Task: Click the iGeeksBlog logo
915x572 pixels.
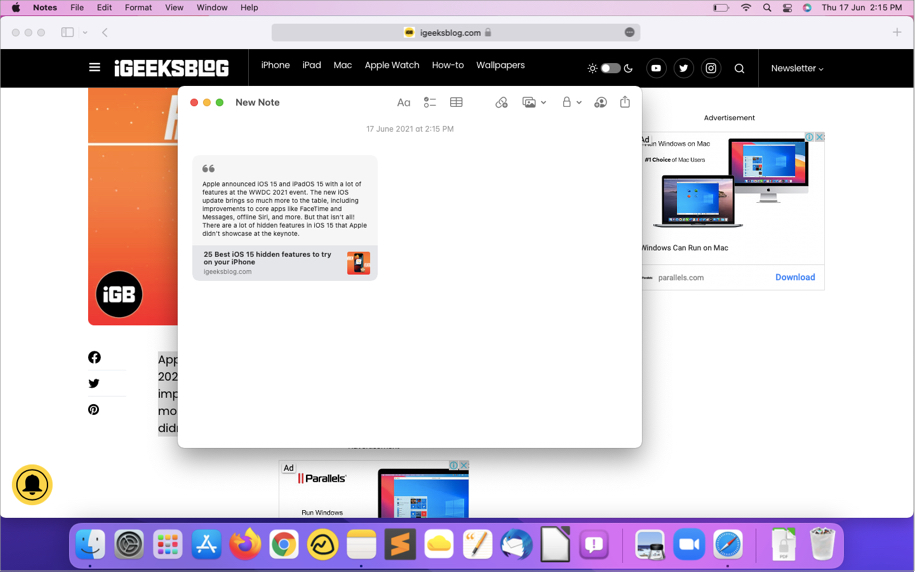Action: coord(172,68)
